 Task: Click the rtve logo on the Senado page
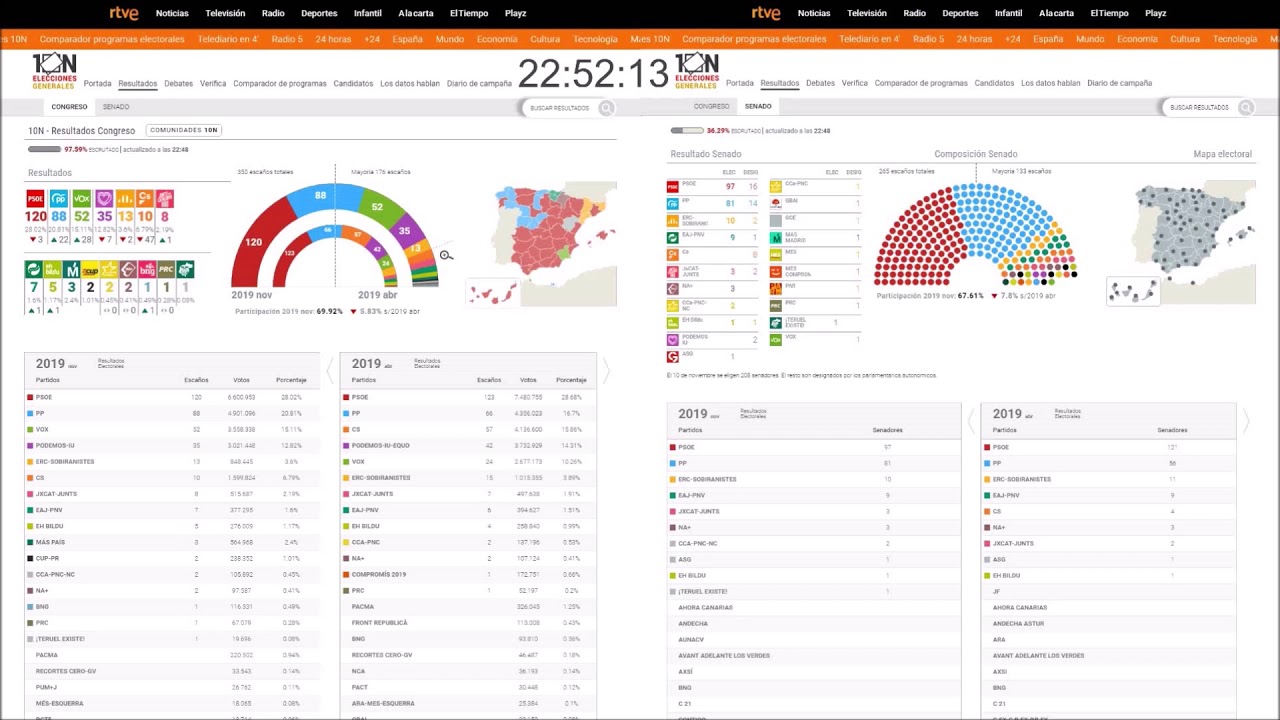pos(766,13)
